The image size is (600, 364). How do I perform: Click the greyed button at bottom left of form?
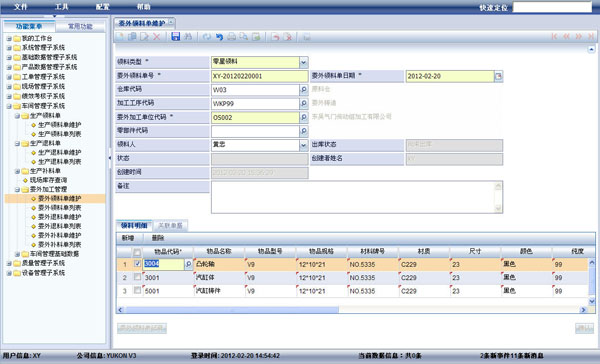[142, 328]
